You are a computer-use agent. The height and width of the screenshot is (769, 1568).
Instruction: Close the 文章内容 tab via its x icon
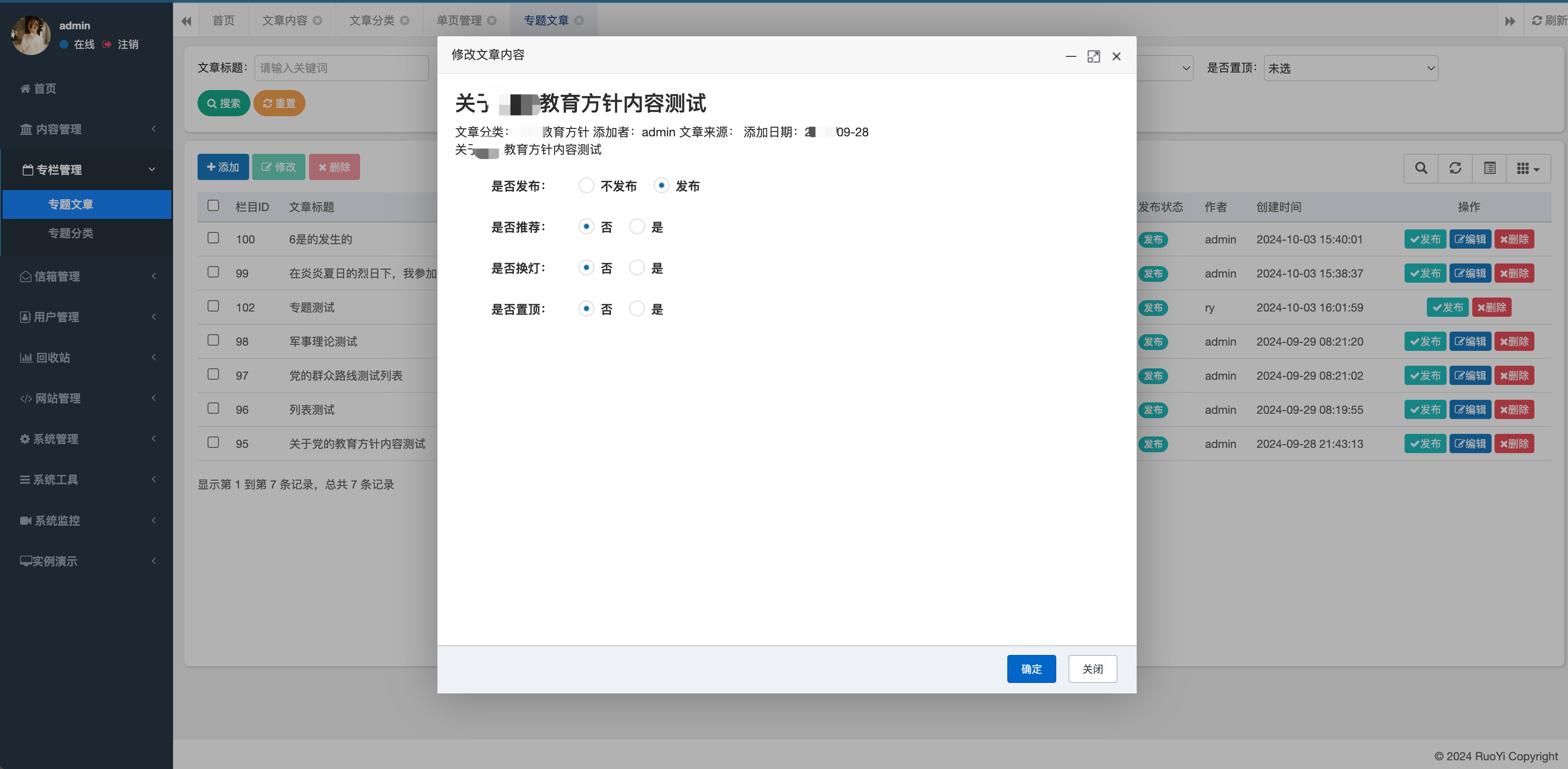317,21
